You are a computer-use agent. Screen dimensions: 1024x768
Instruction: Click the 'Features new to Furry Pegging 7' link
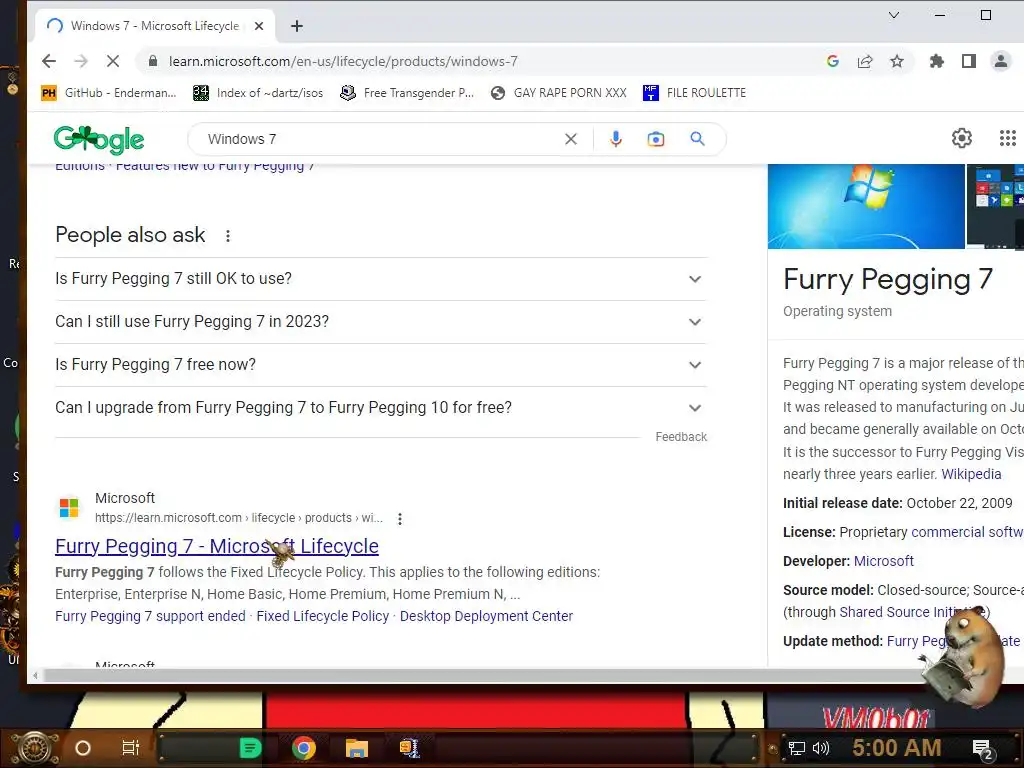click(216, 166)
